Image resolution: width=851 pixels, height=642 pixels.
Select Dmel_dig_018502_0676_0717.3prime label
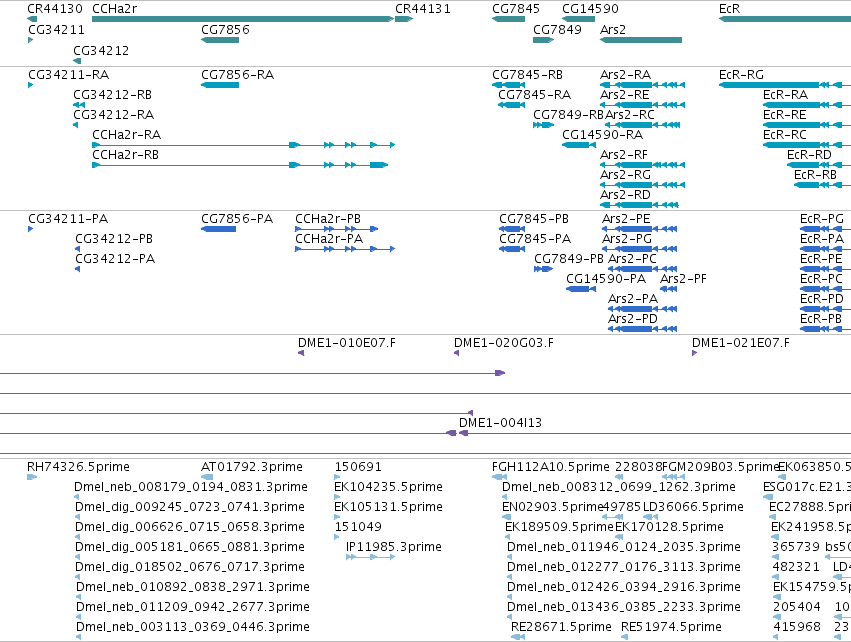coord(190,567)
